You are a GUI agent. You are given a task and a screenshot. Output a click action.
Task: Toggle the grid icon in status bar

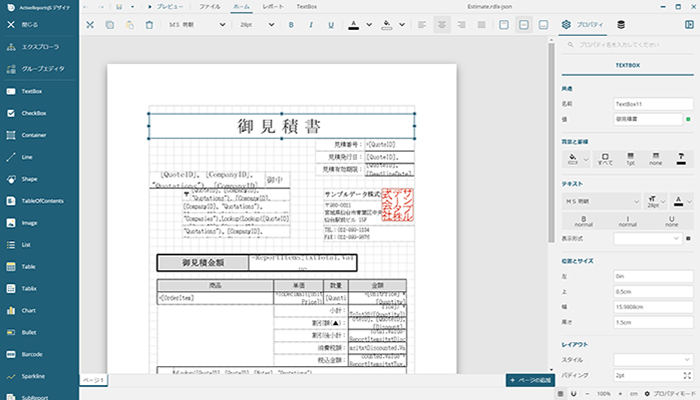(x=560, y=393)
